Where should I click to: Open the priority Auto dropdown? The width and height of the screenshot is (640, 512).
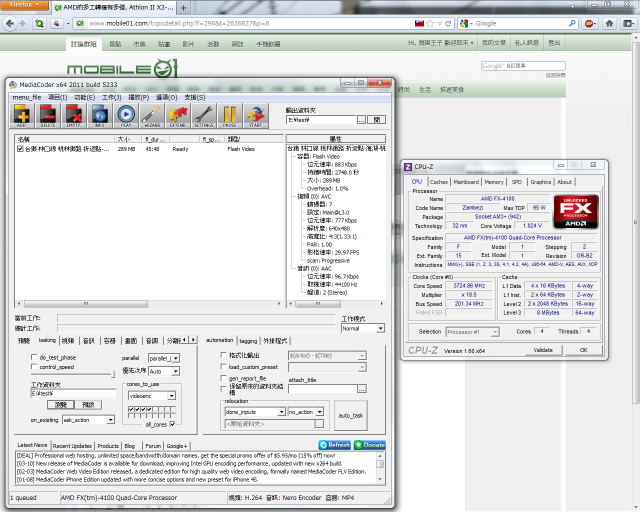tap(164, 371)
